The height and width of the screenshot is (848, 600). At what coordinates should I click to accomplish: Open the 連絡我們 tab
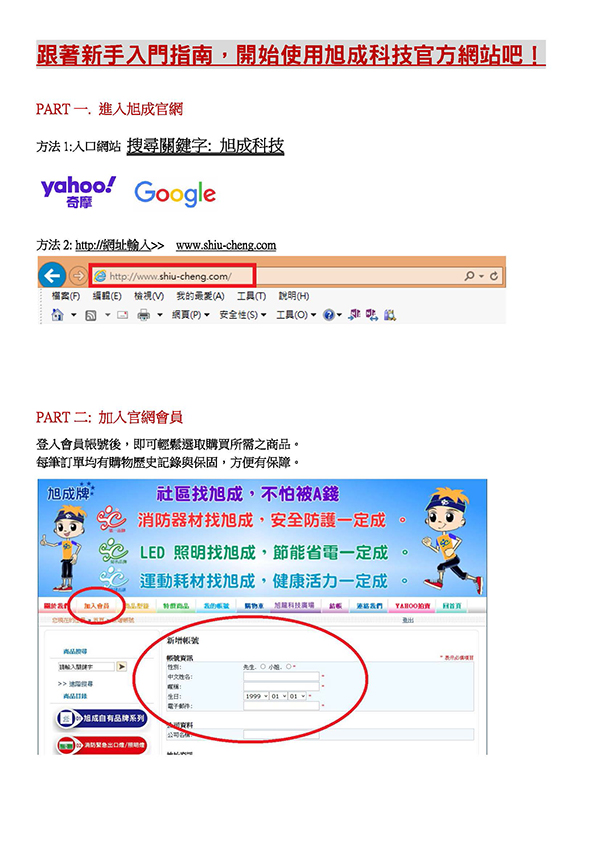coord(370,606)
